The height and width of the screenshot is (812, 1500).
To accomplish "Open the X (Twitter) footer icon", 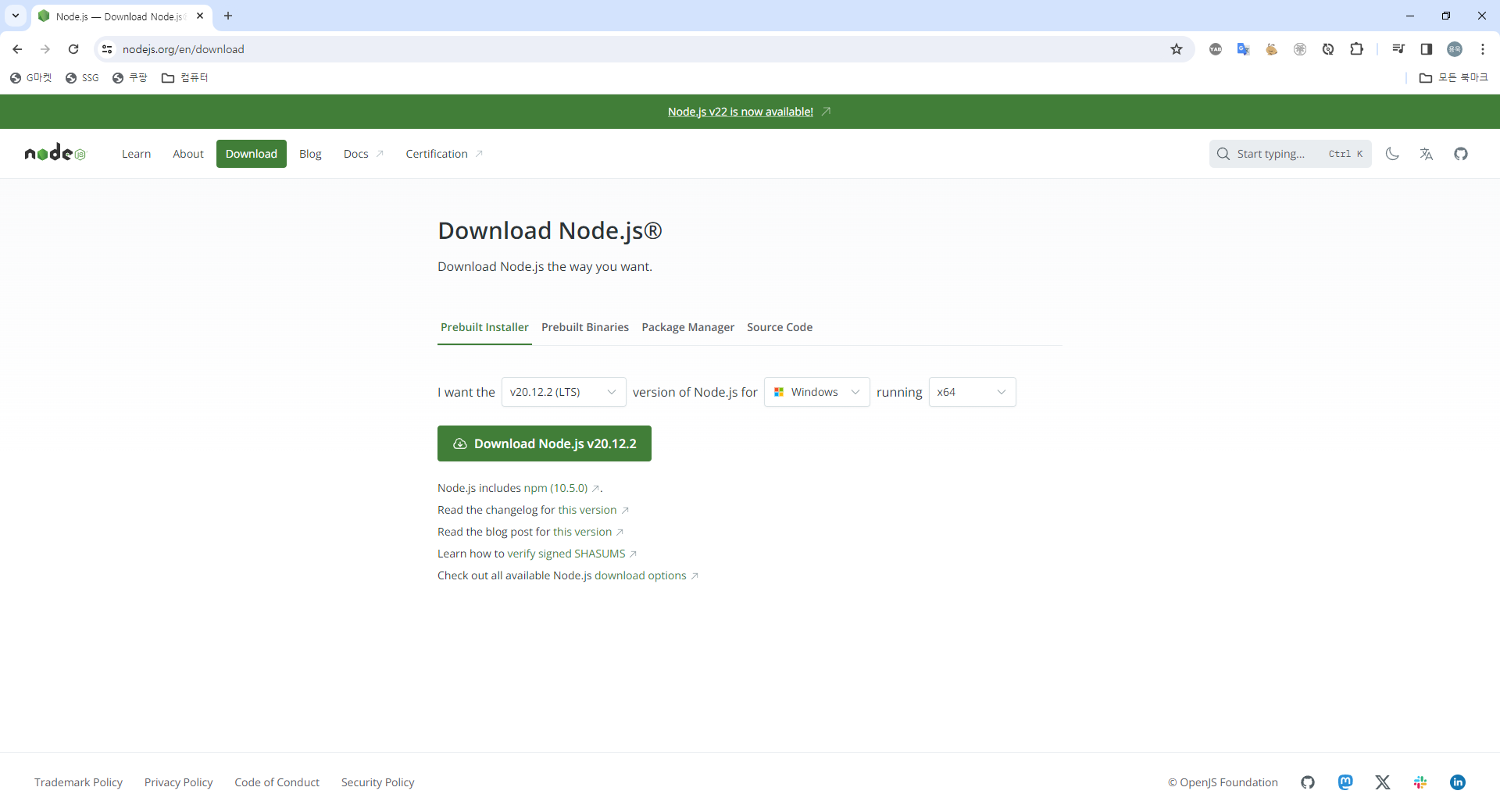I will coord(1383,782).
